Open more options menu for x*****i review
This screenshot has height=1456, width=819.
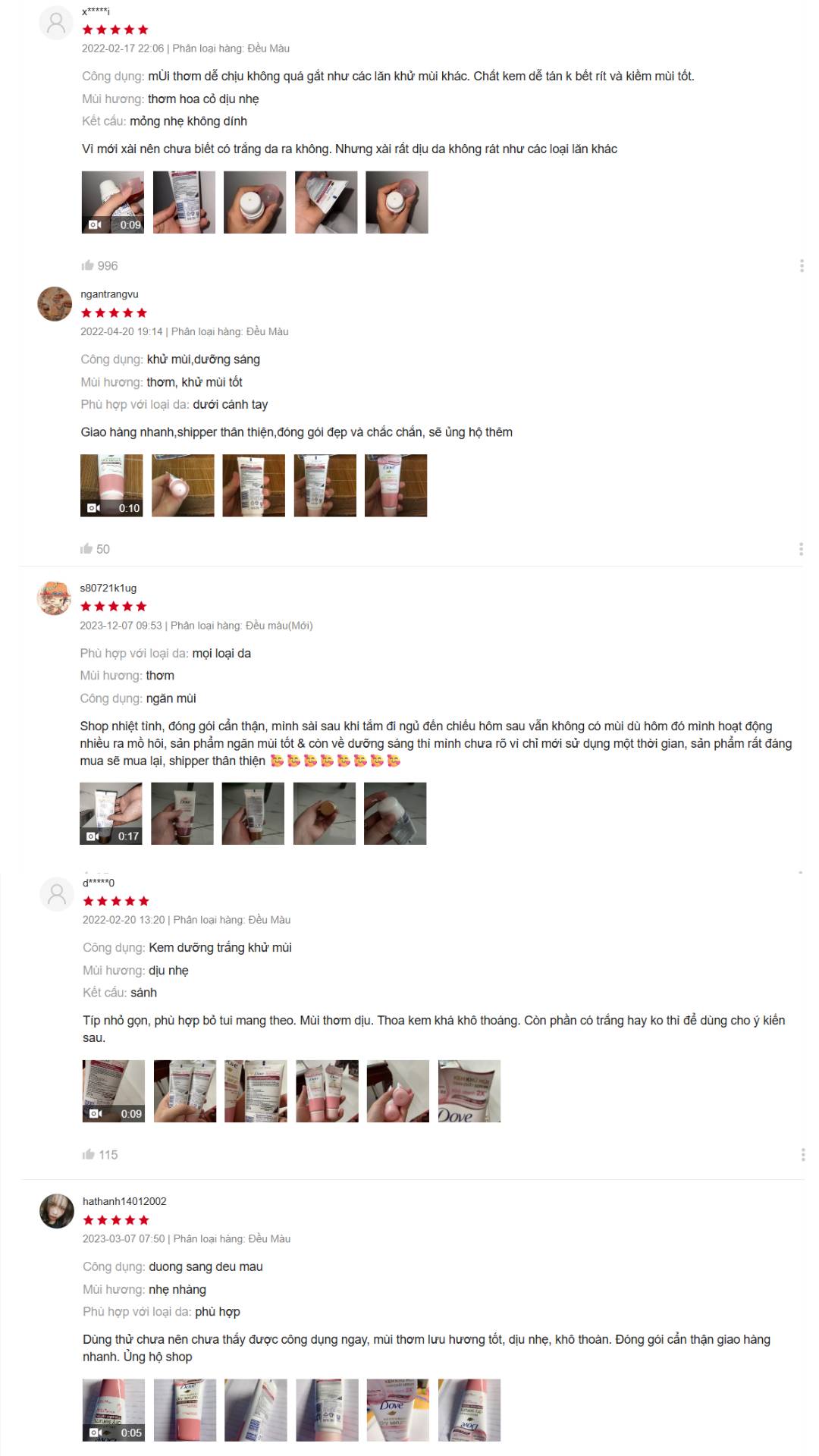tap(802, 265)
